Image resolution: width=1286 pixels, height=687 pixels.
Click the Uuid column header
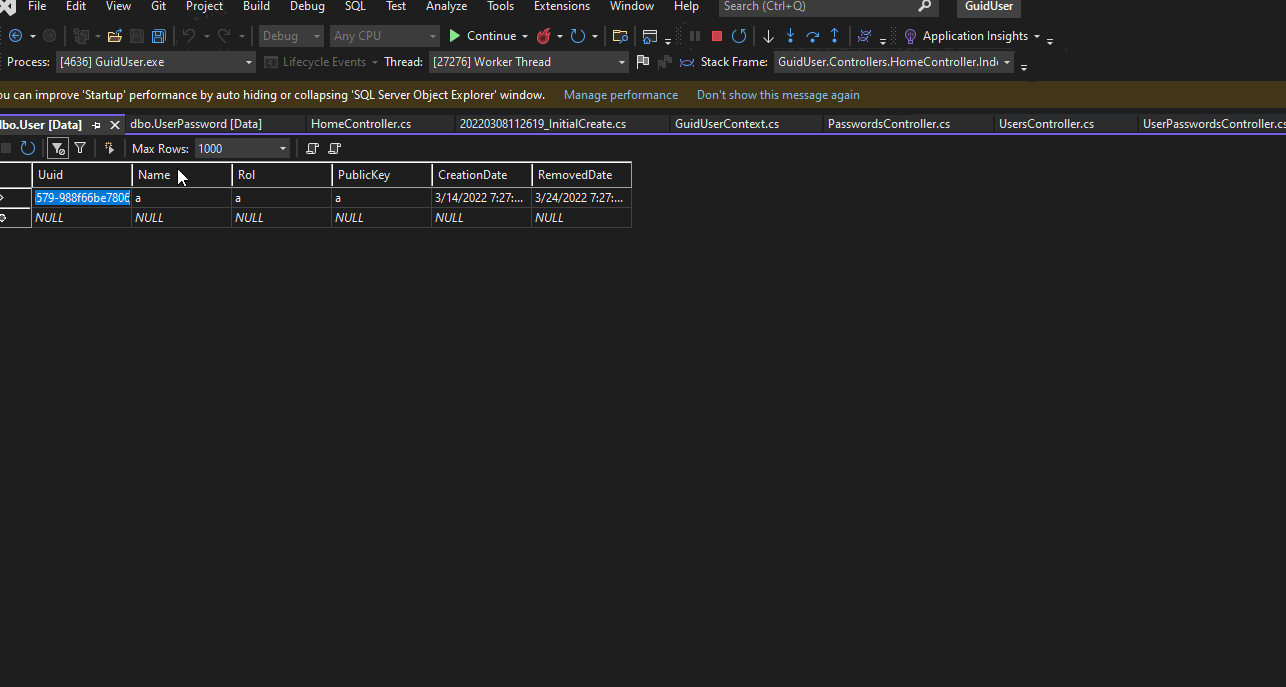point(82,175)
